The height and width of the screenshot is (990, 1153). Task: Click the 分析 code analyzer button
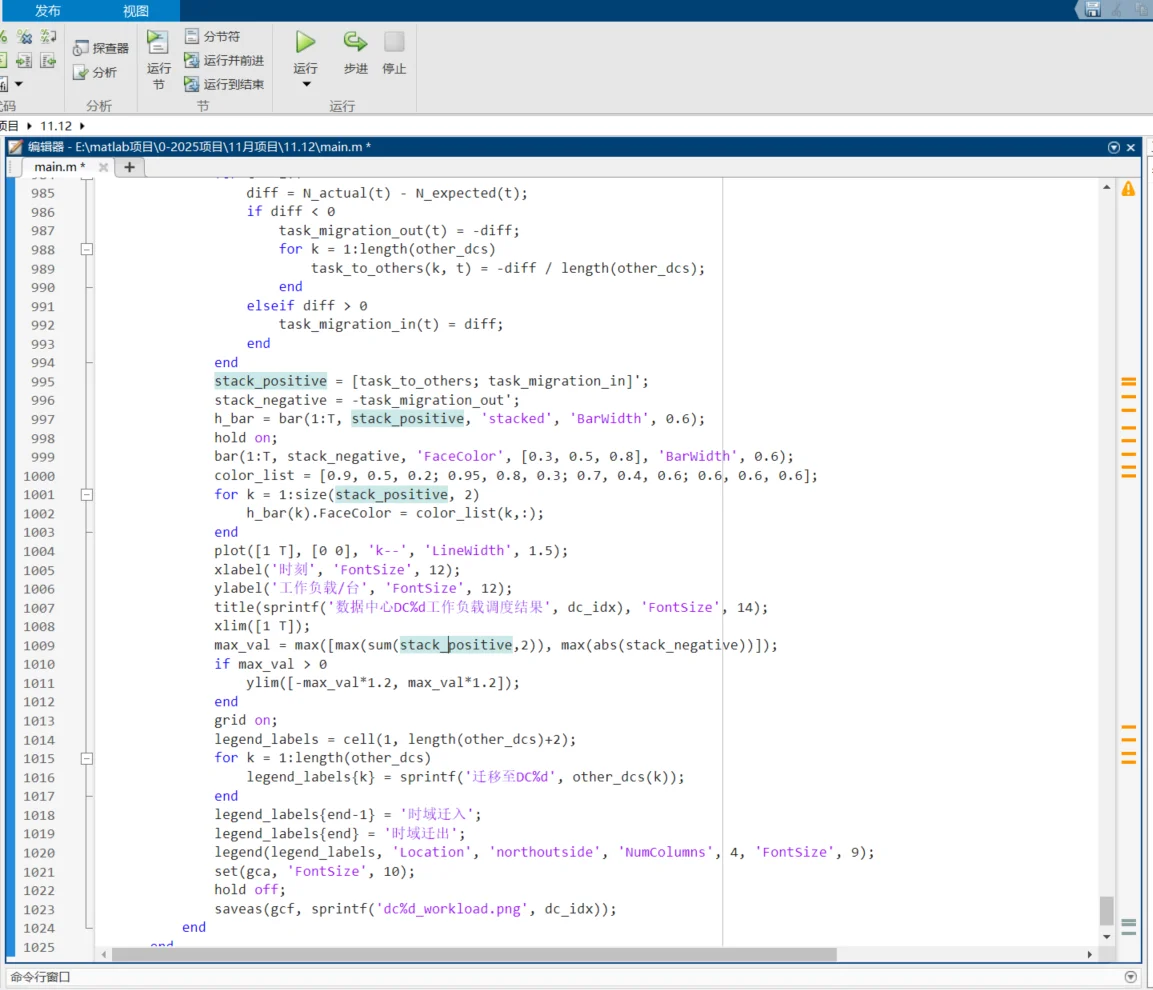coord(95,72)
